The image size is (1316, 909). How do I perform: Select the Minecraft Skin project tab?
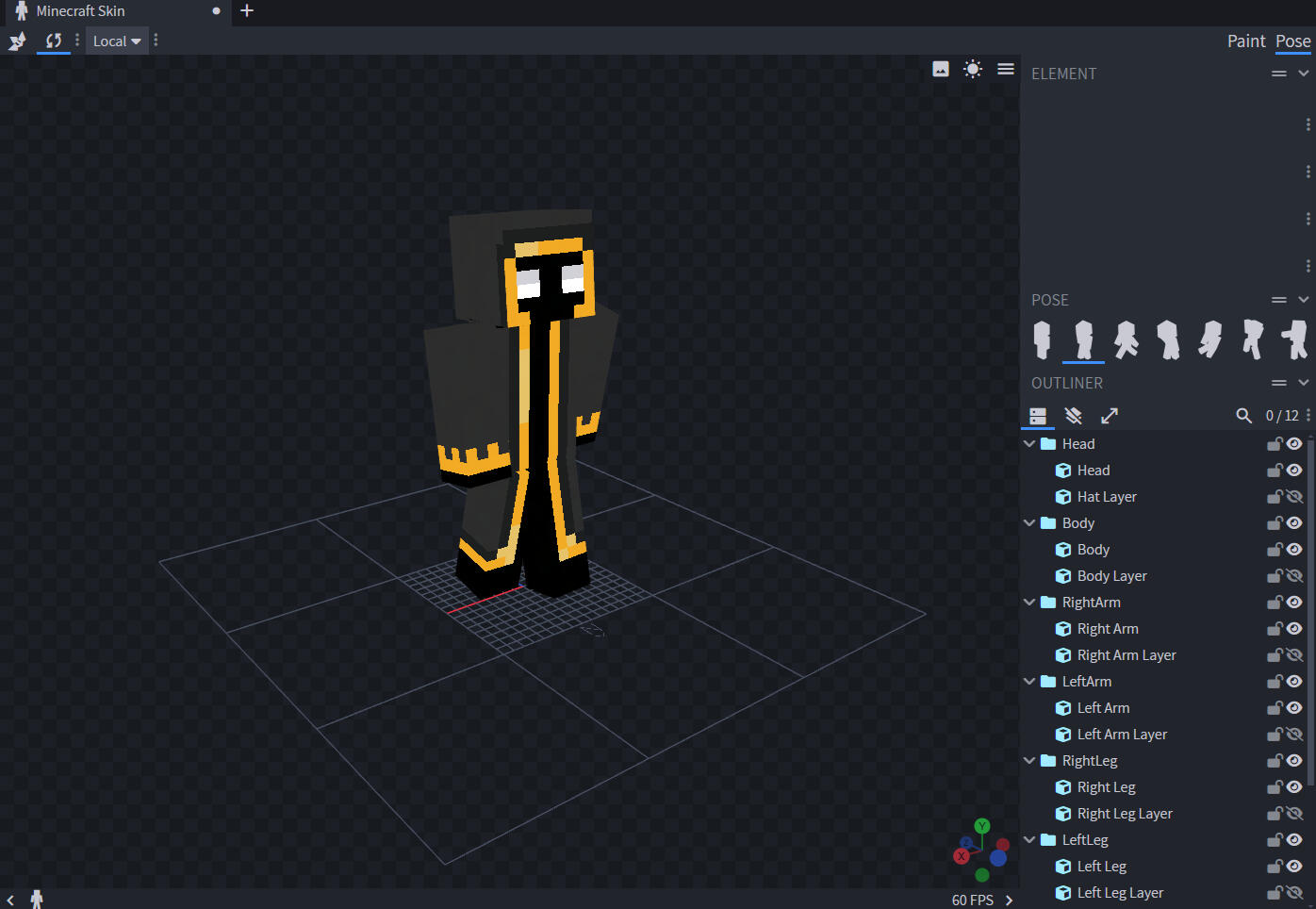pos(80,11)
